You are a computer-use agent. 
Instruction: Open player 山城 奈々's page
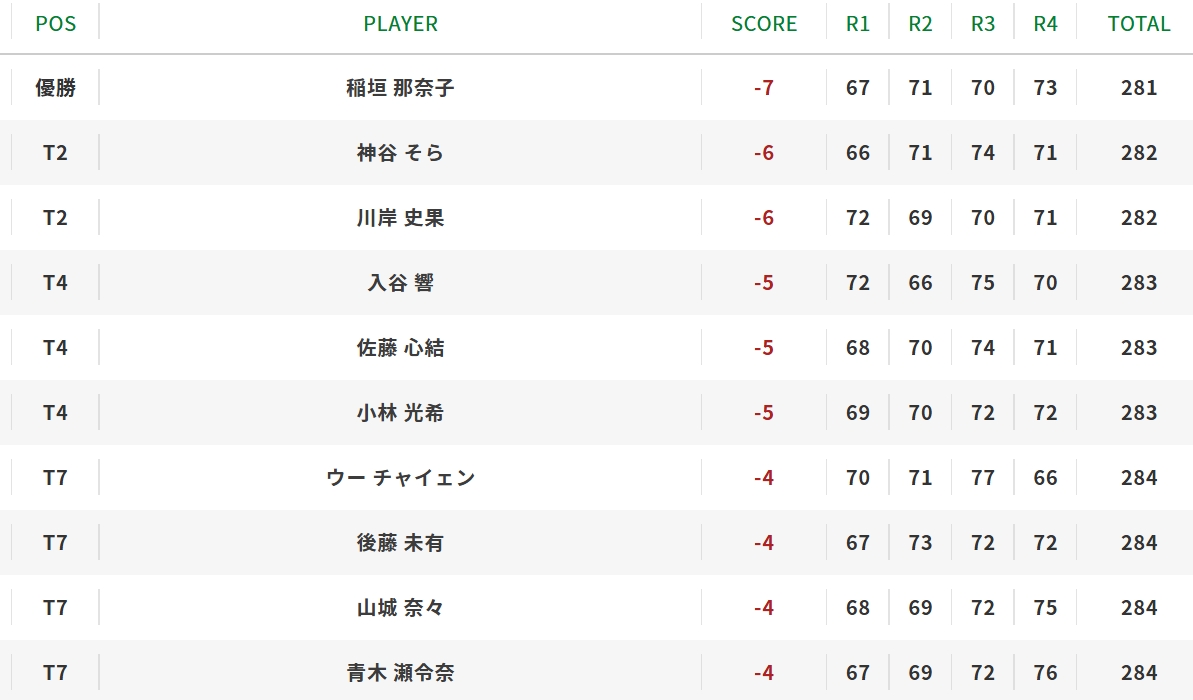tap(400, 608)
